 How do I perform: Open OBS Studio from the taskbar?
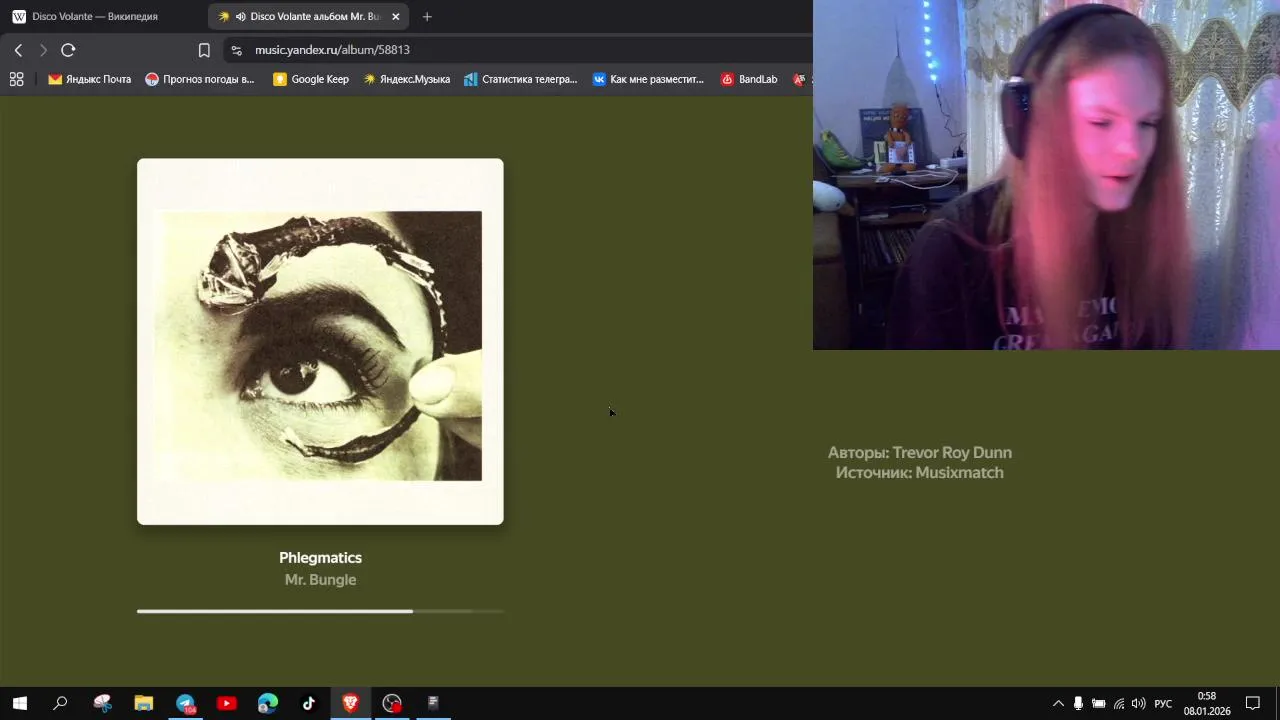tap(392, 703)
